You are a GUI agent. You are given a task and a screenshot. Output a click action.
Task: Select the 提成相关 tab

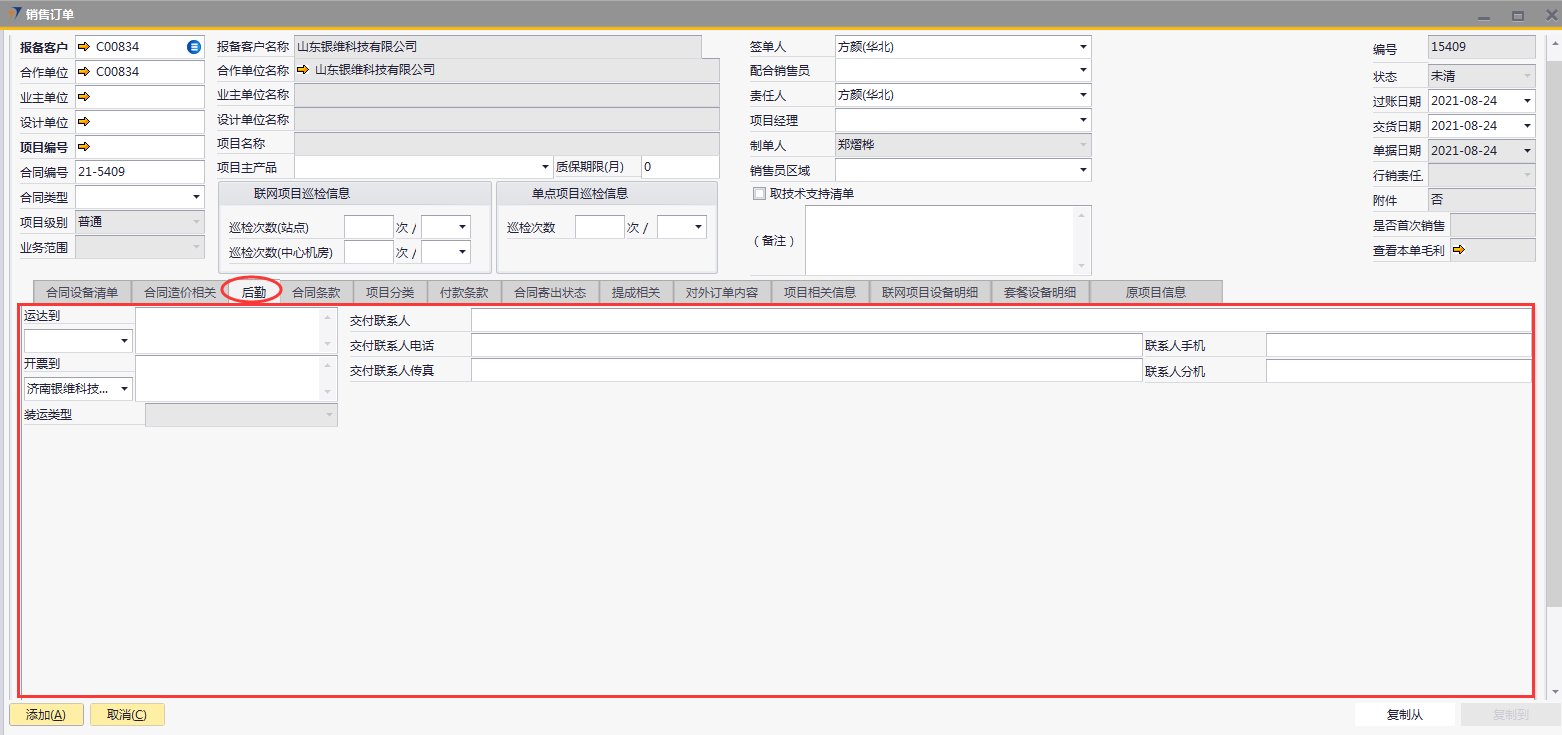[636, 292]
